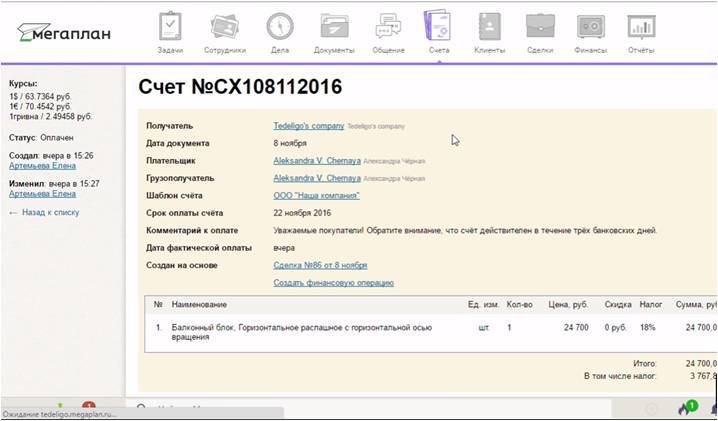This screenshot has height=421, width=718.
Task: Click the Мегаплан logo
Action: (64, 33)
